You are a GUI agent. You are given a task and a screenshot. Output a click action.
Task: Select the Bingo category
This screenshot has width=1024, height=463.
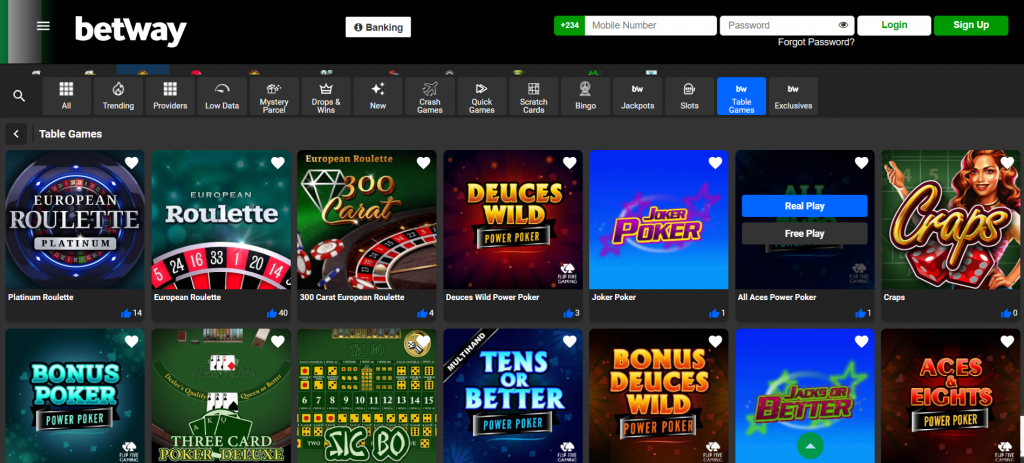[586, 96]
